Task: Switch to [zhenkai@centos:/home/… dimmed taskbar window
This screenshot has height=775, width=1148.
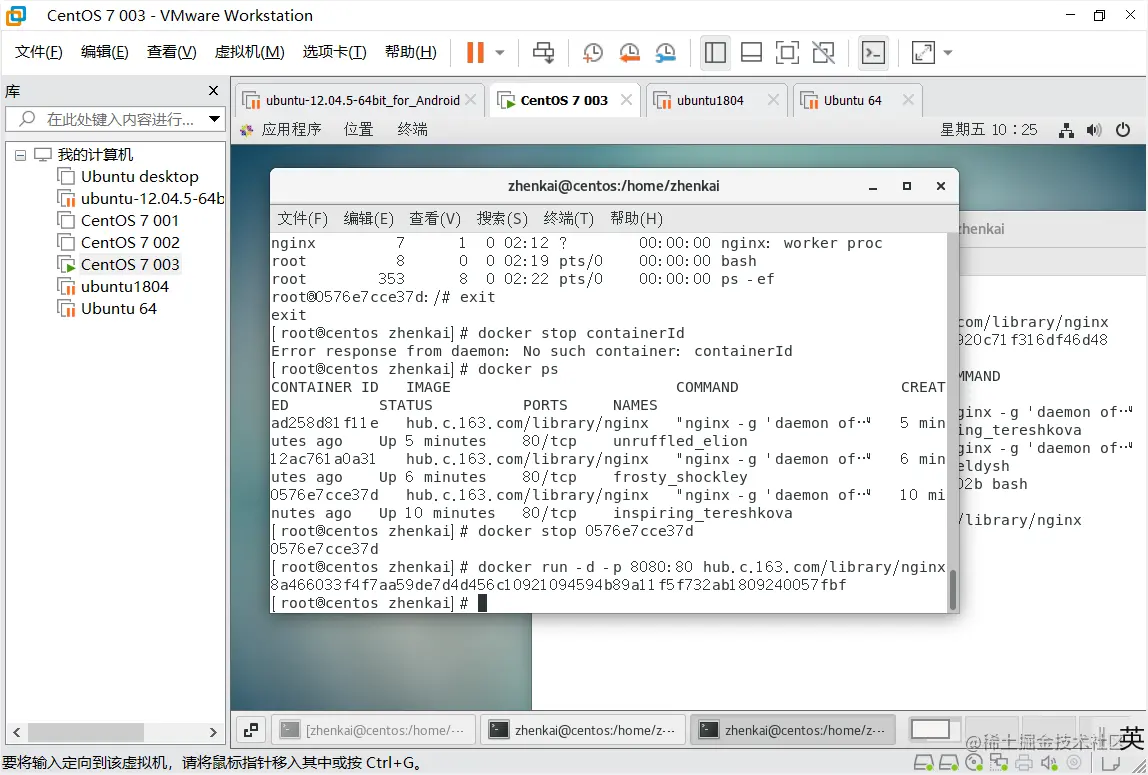Action: [374, 730]
